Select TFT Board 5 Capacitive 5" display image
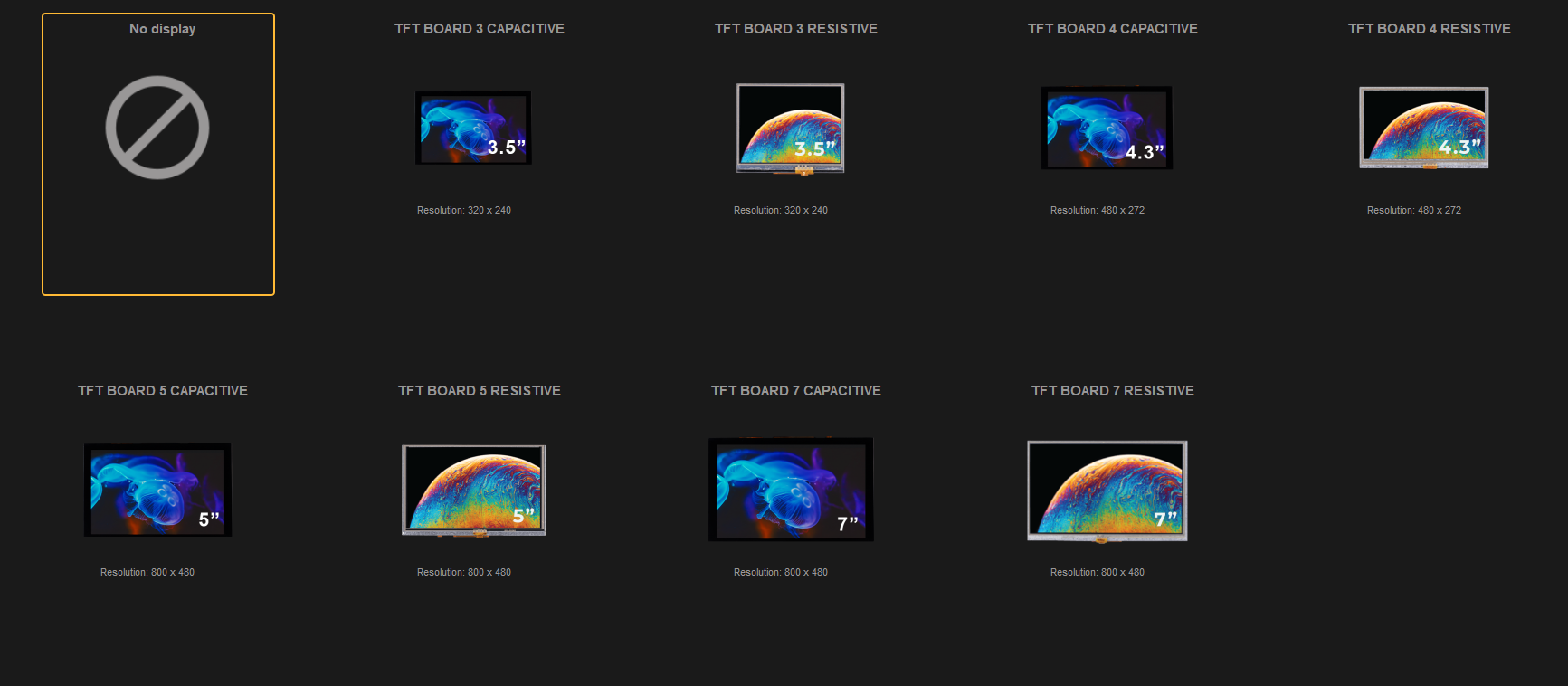 click(x=157, y=490)
